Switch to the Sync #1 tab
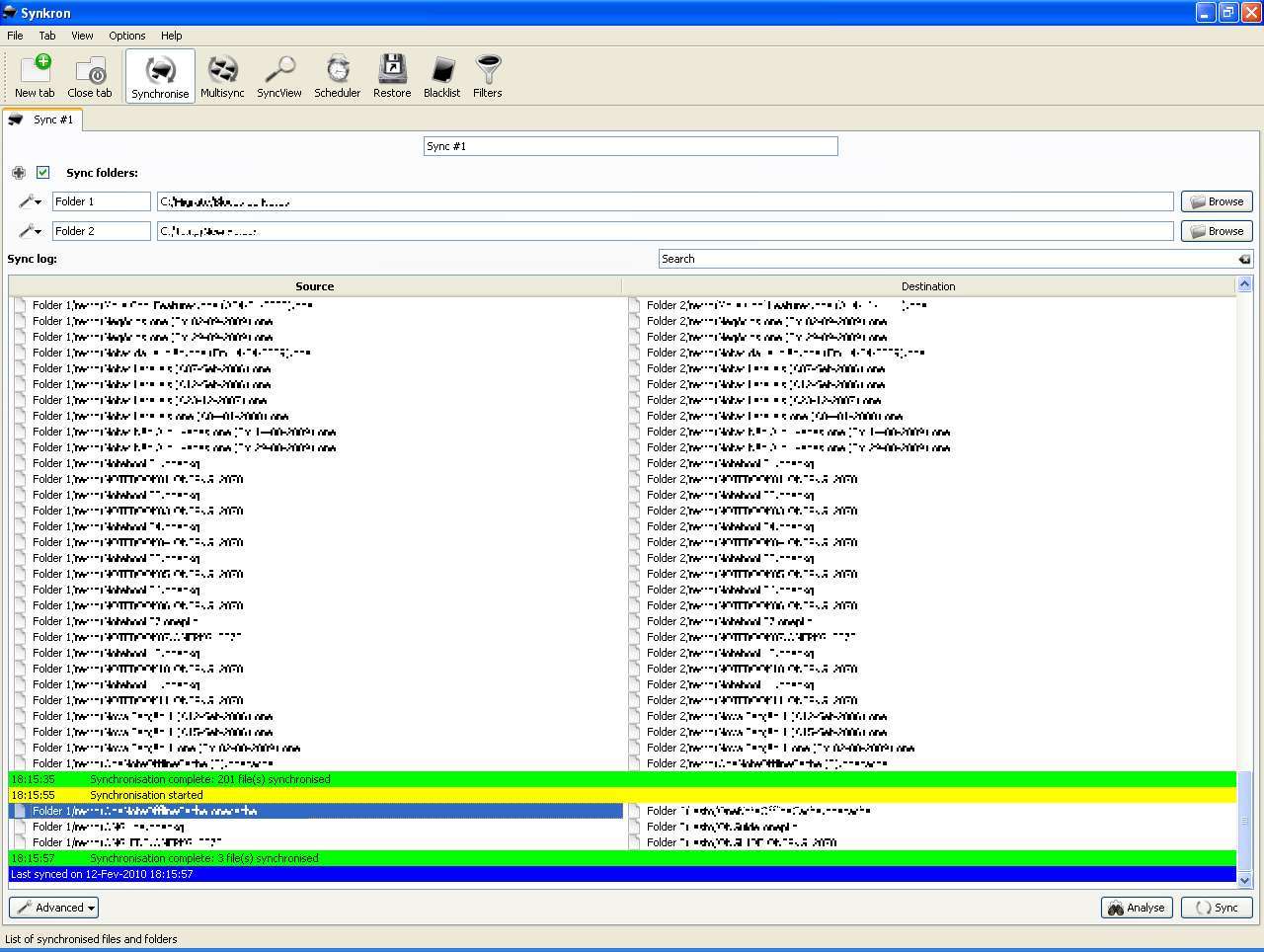The height and width of the screenshot is (952, 1264). coord(41,119)
